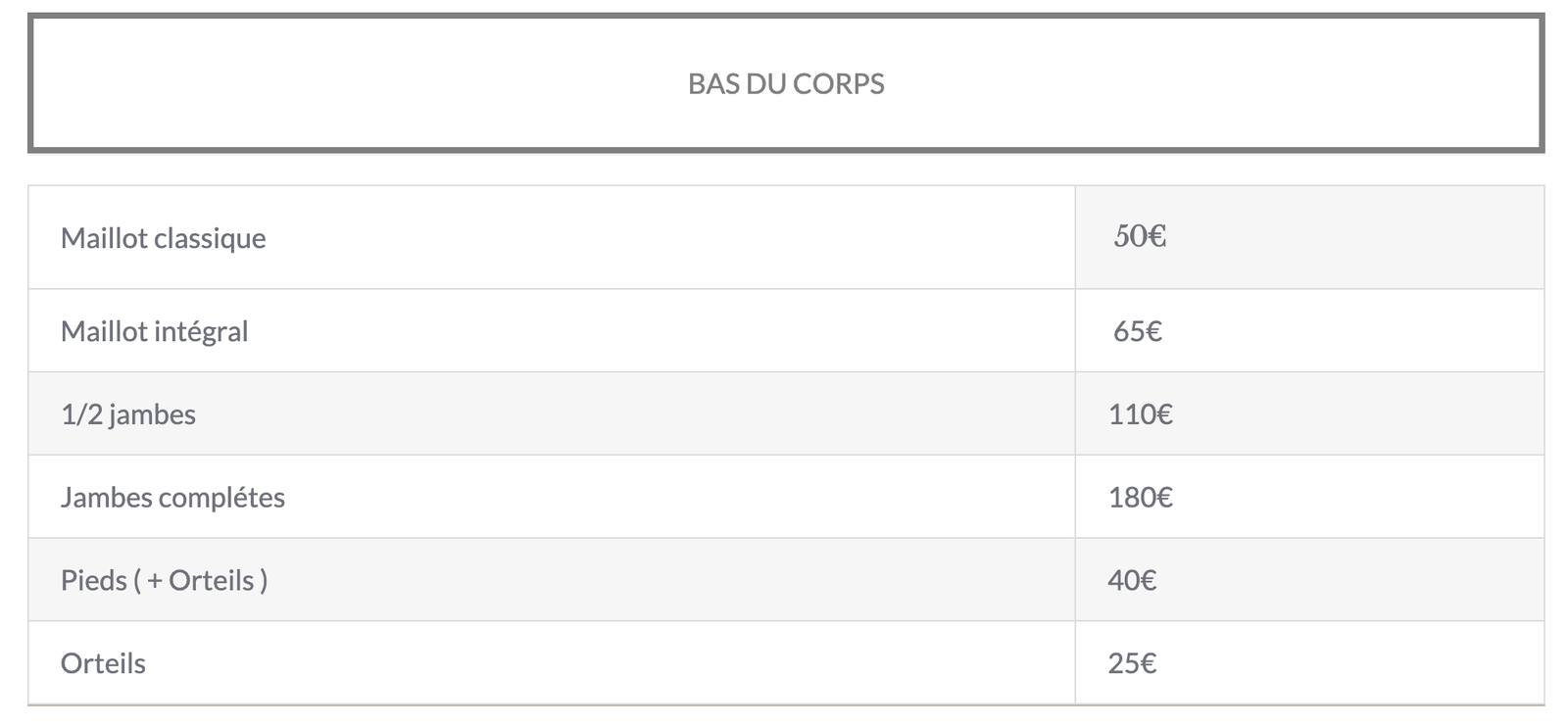Click the word Orteils inside the parentheses

212,580
